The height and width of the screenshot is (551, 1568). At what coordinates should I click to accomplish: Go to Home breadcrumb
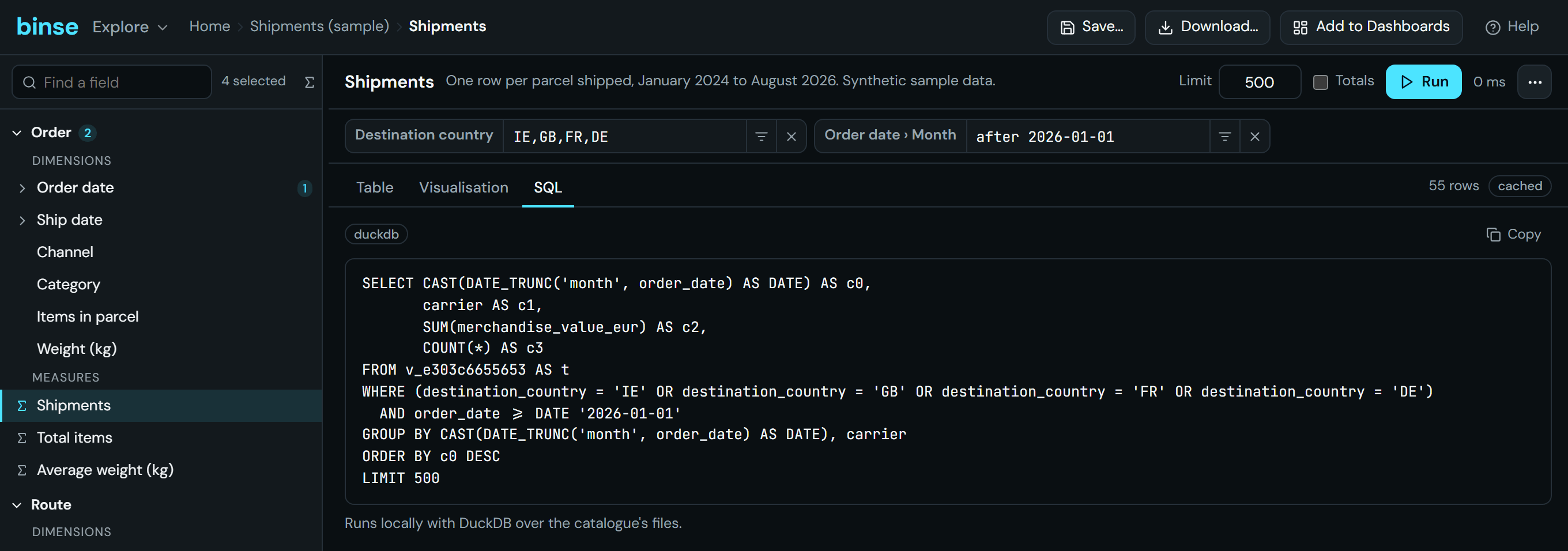coord(209,26)
